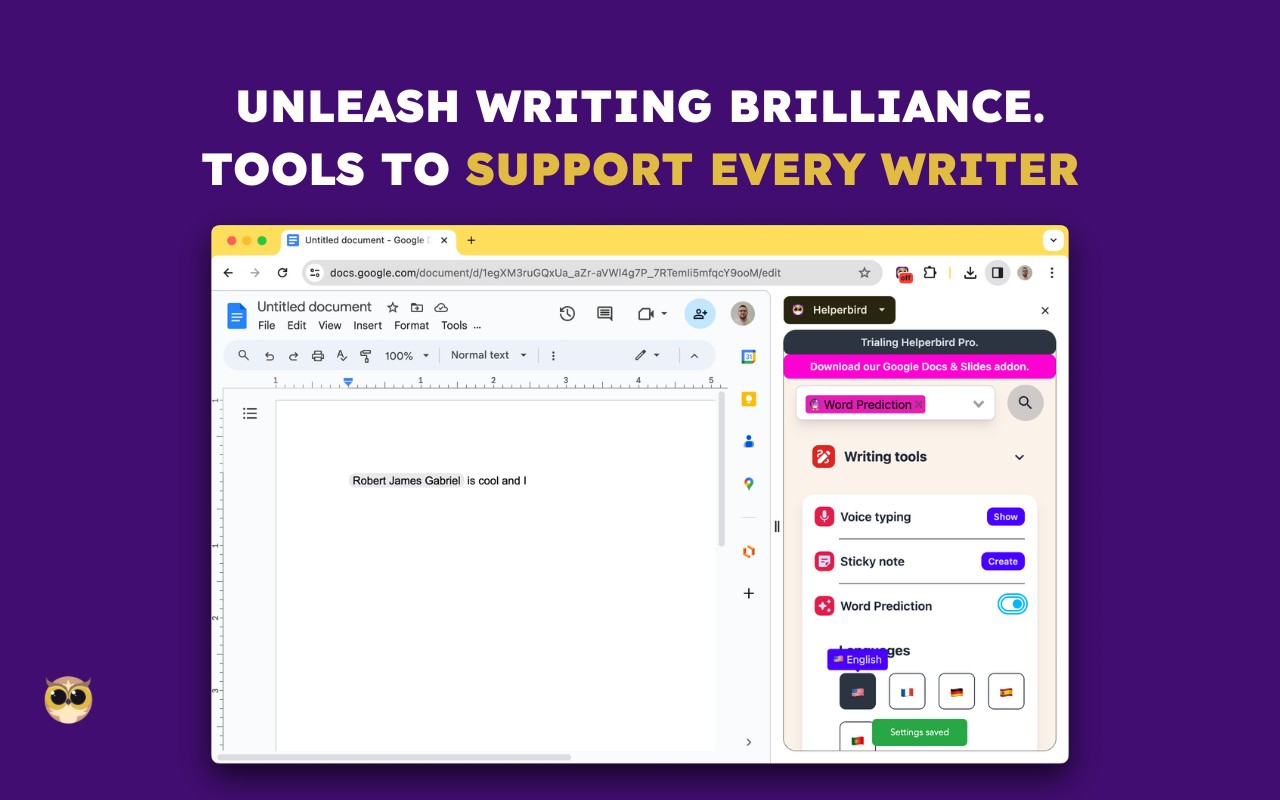Image resolution: width=1280 pixels, height=800 pixels.
Task: Bookmark the page with the star icon
Action: (x=865, y=273)
